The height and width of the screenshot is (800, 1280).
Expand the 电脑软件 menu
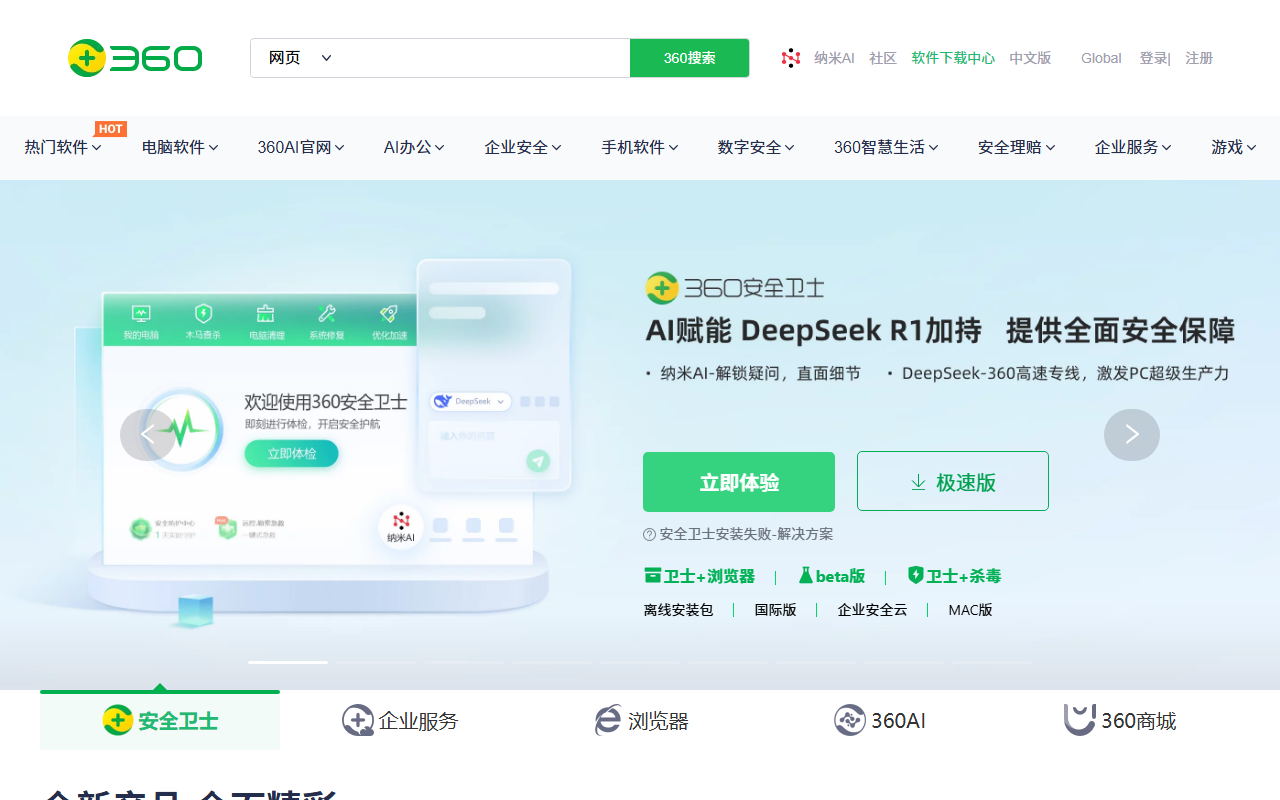[180, 147]
